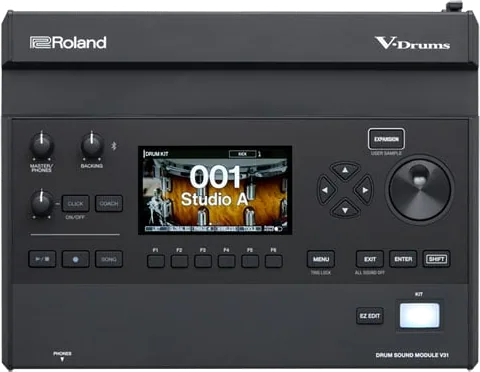Click the drum kit image on the display
This screenshot has width=480, height=372.
click(215, 192)
